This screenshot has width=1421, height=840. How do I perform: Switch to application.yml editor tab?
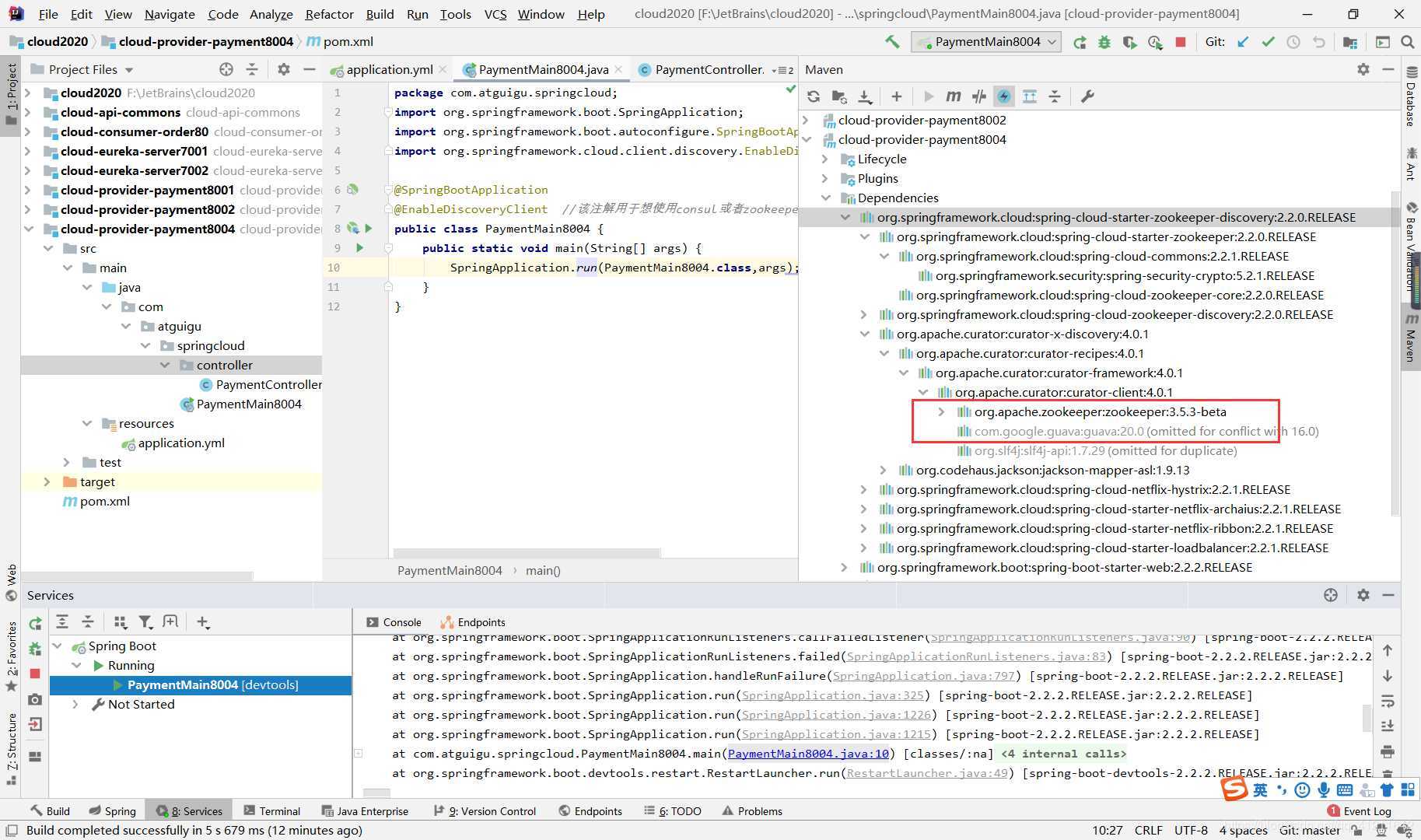tap(389, 69)
